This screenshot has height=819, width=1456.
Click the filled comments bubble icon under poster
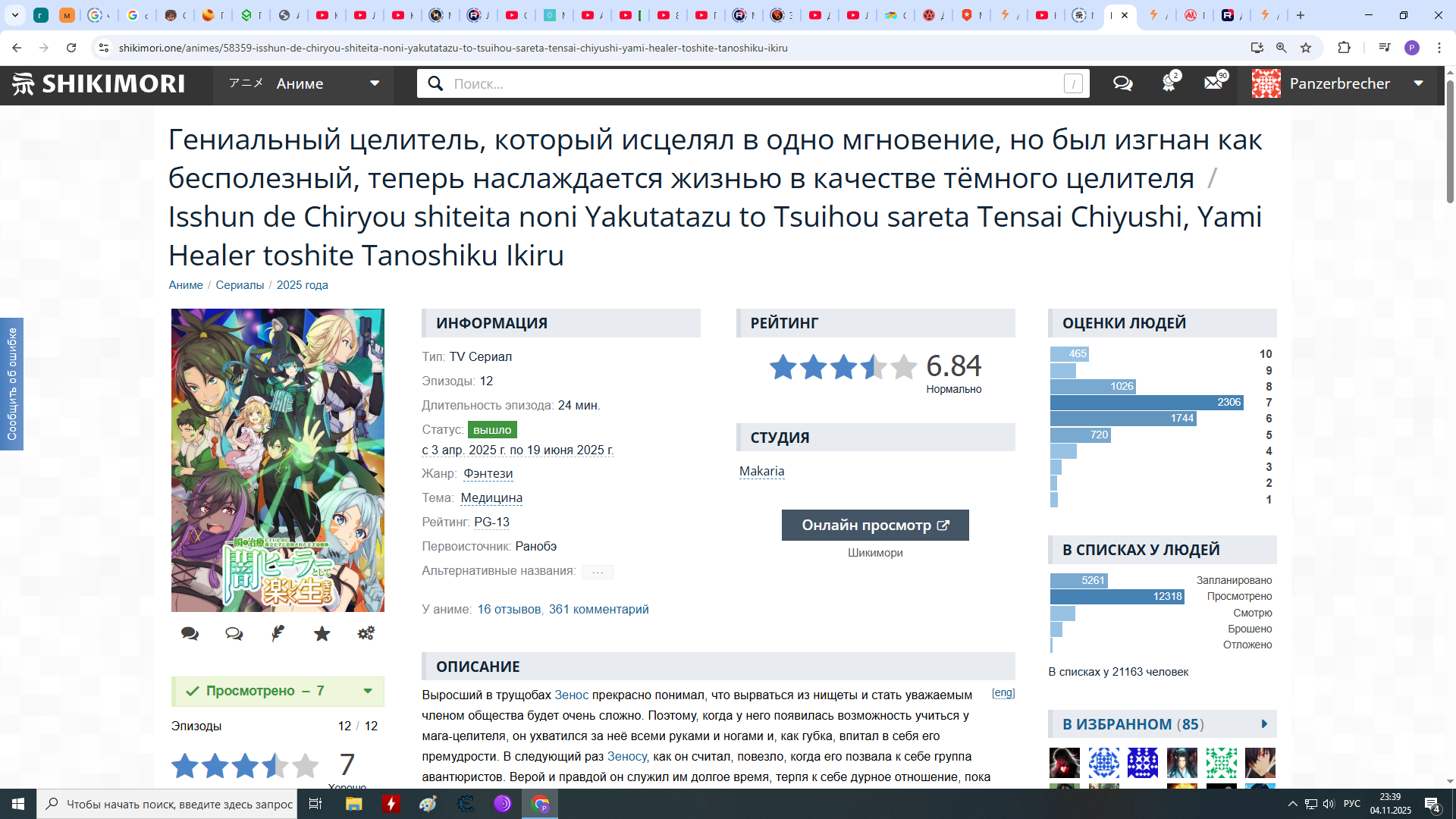190,634
